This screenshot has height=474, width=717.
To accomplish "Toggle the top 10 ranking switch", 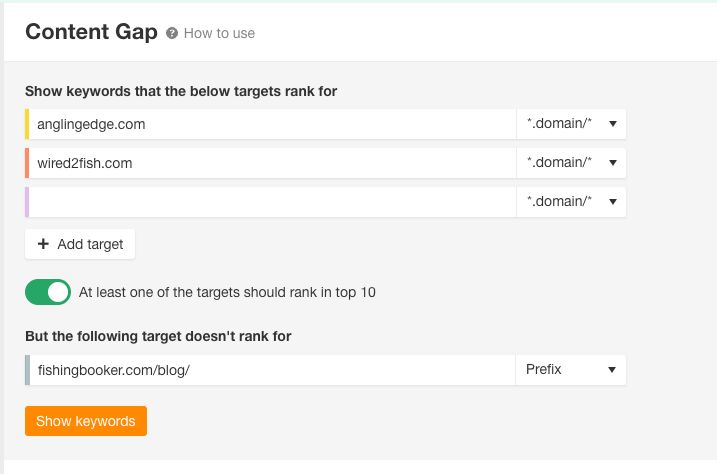I will [48, 292].
